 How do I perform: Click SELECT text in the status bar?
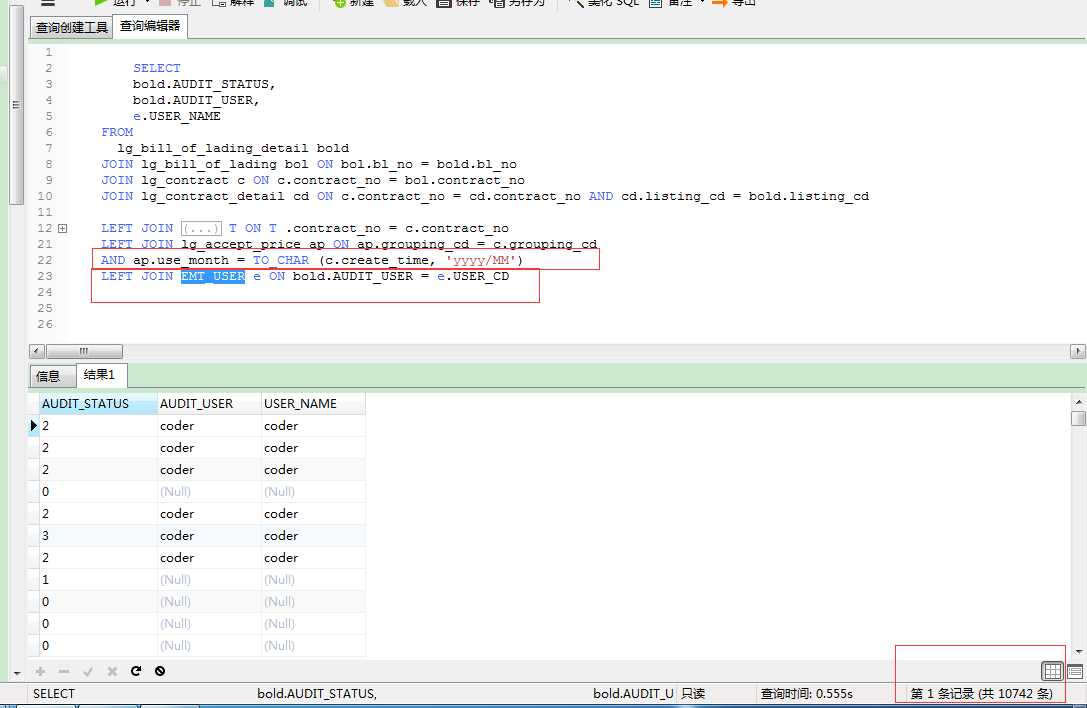[54, 693]
